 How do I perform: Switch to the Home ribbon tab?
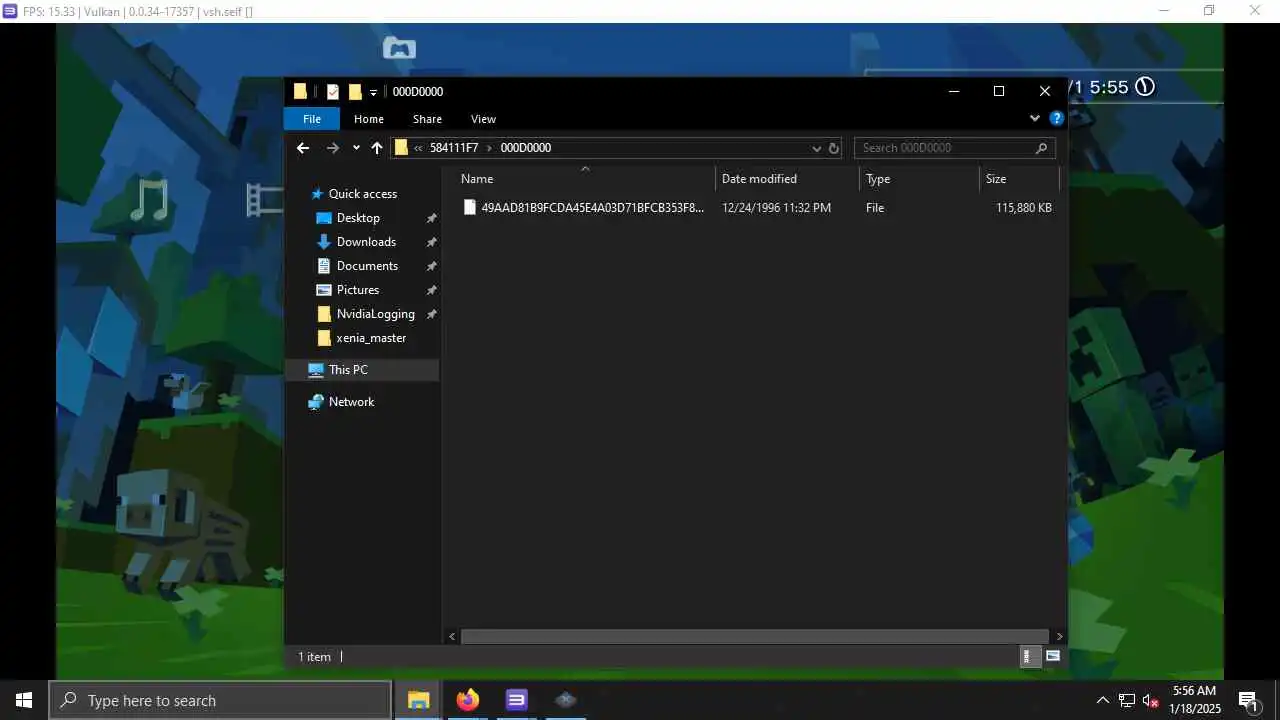[x=369, y=119]
